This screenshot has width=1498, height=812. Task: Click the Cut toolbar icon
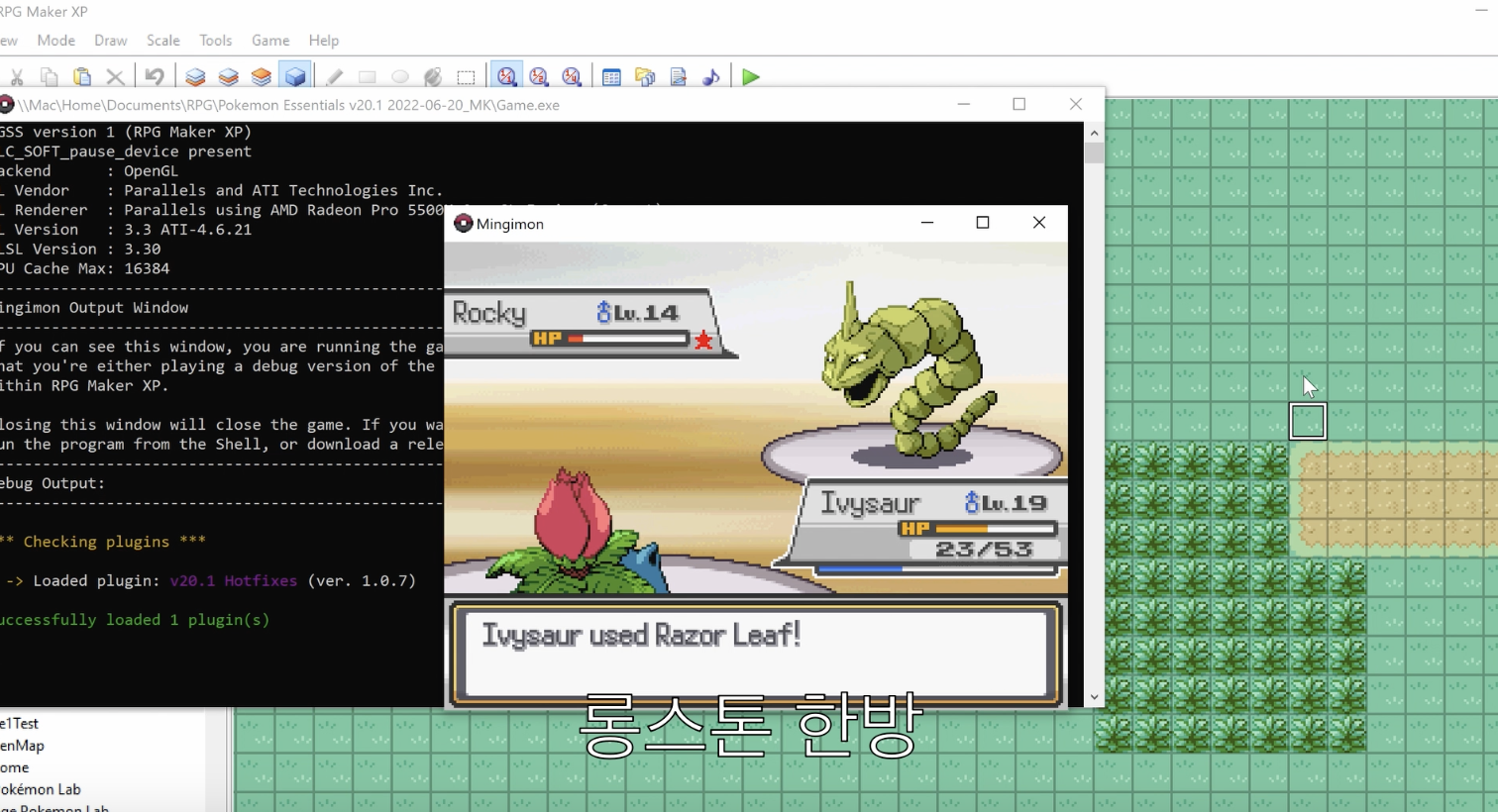tap(17, 77)
